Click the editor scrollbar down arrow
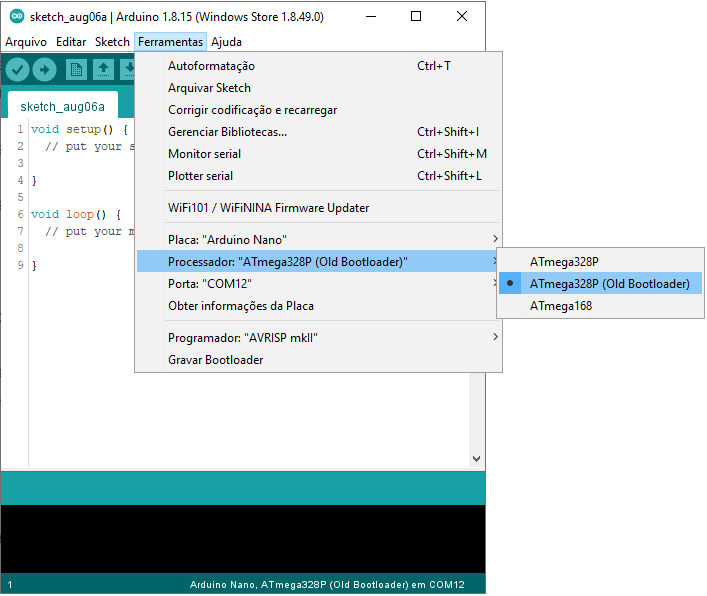Screen dimensions: 707x596 click(x=477, y=458)
